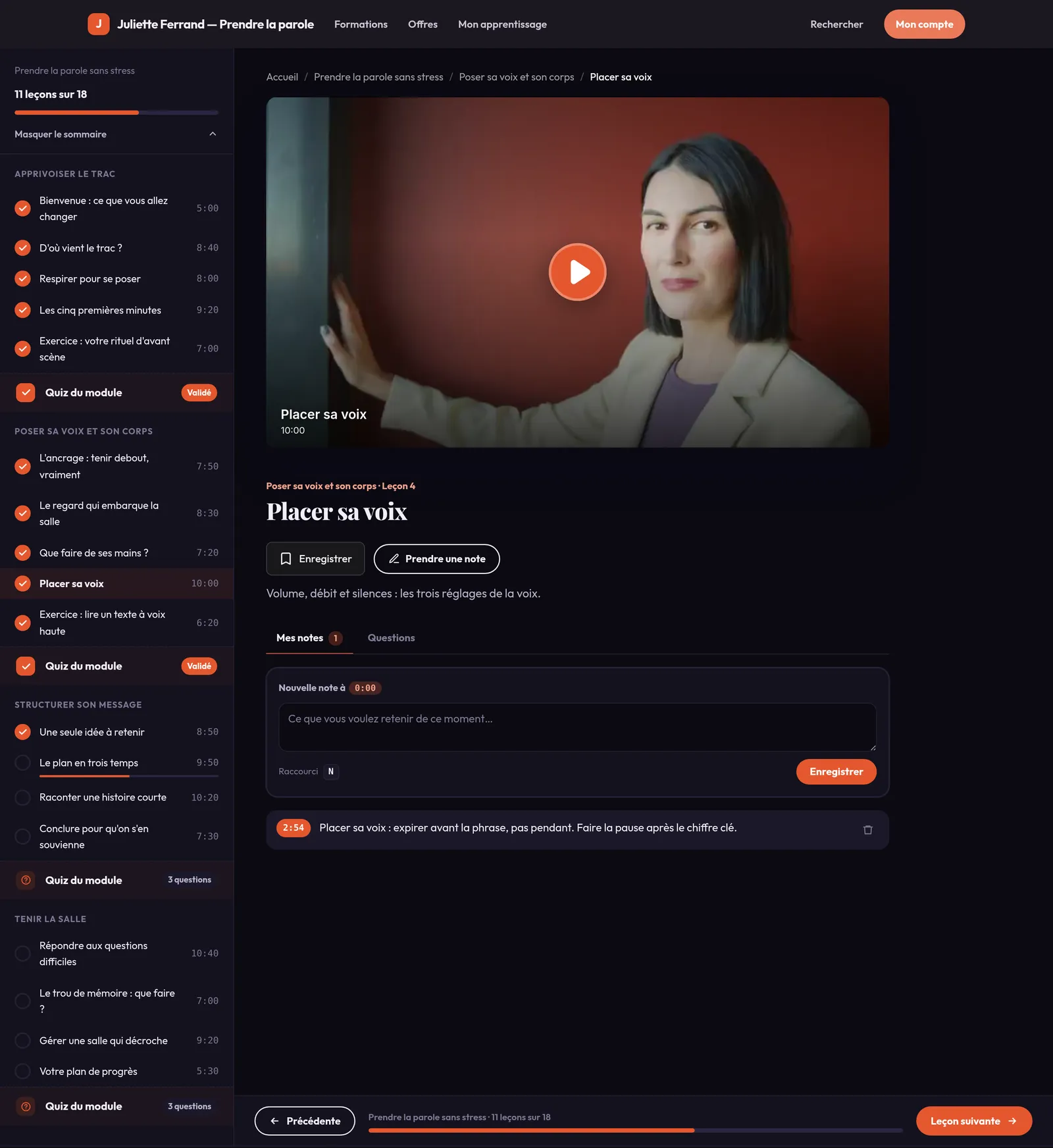
Task: Collapse the sommaire with the chevron
Action: pyautogui.click(x=213, y=134)
